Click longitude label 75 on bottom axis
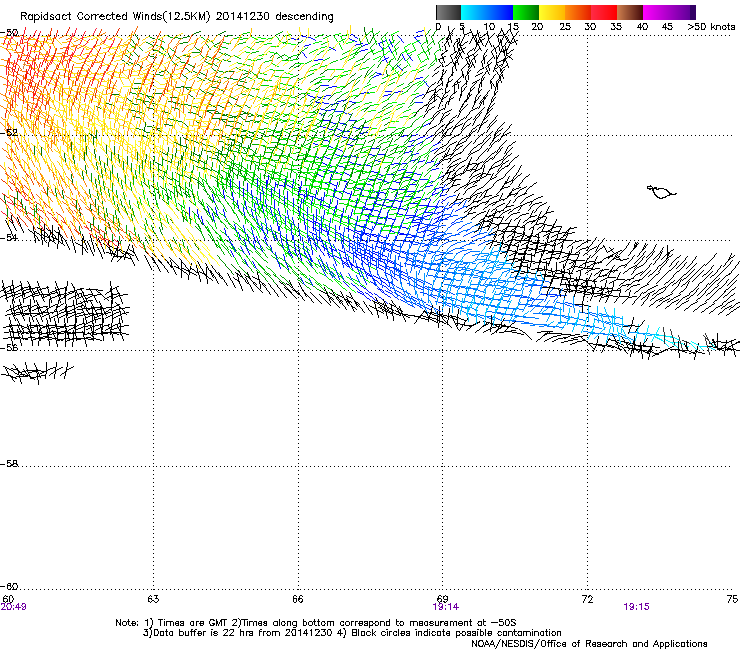This screenshot has width=740, height=650. [x=732, y=599]
